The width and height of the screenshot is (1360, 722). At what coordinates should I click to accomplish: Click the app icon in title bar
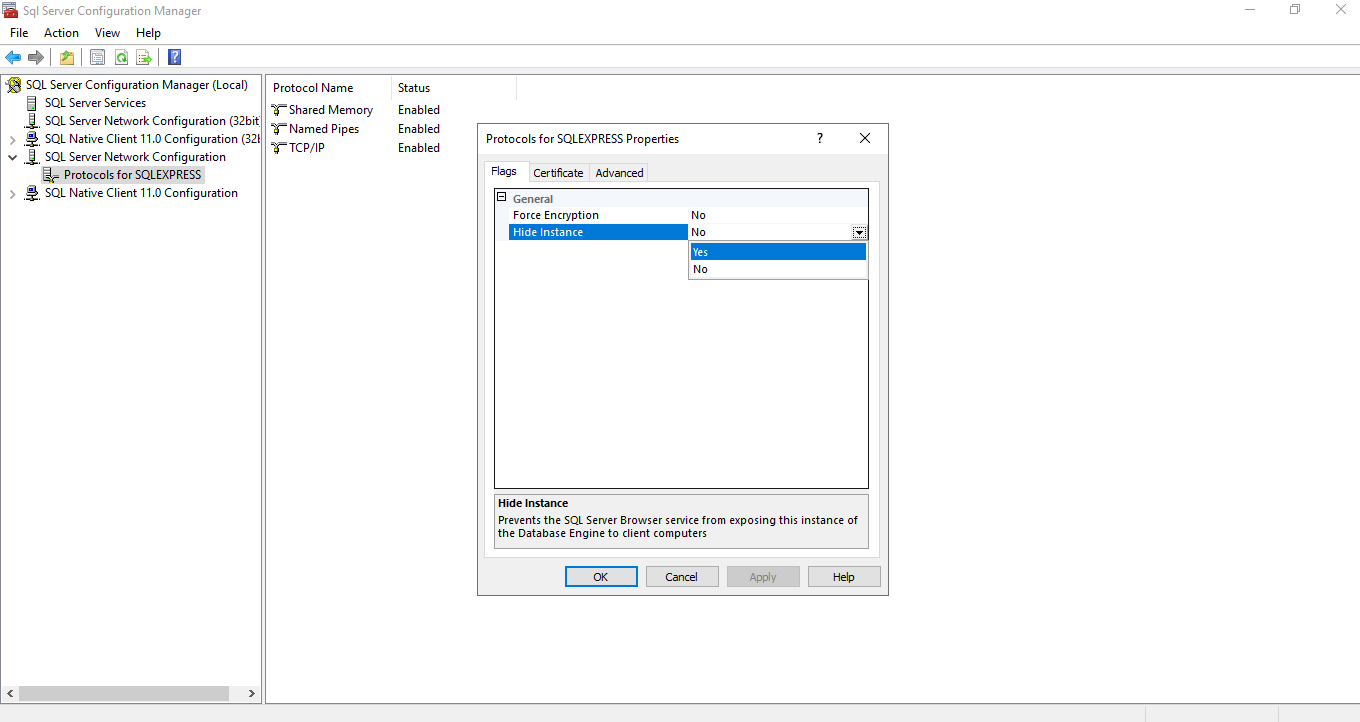point(11,11)
